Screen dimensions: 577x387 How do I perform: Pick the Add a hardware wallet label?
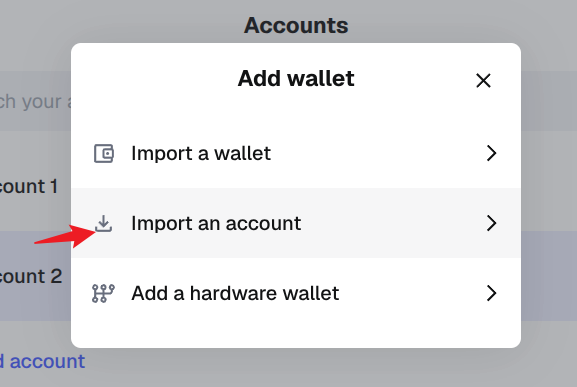235,293
